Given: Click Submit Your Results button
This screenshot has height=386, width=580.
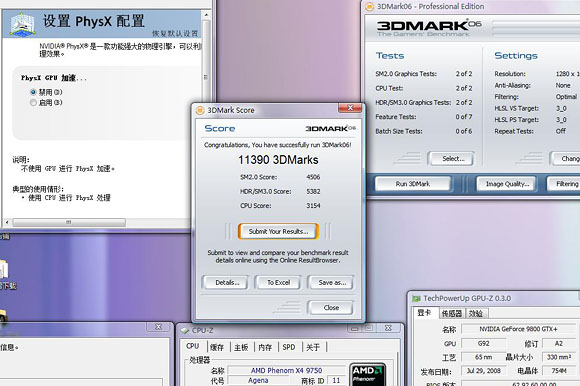Looking at the screenshot, I should (278, 231).
